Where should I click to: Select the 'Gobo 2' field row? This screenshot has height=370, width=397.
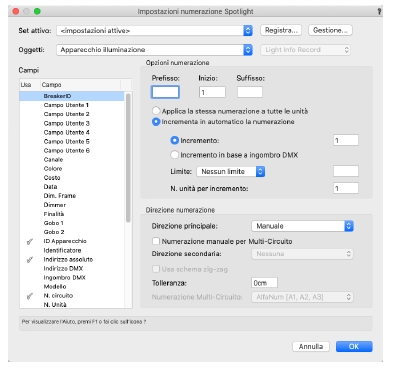coord(72,232)
